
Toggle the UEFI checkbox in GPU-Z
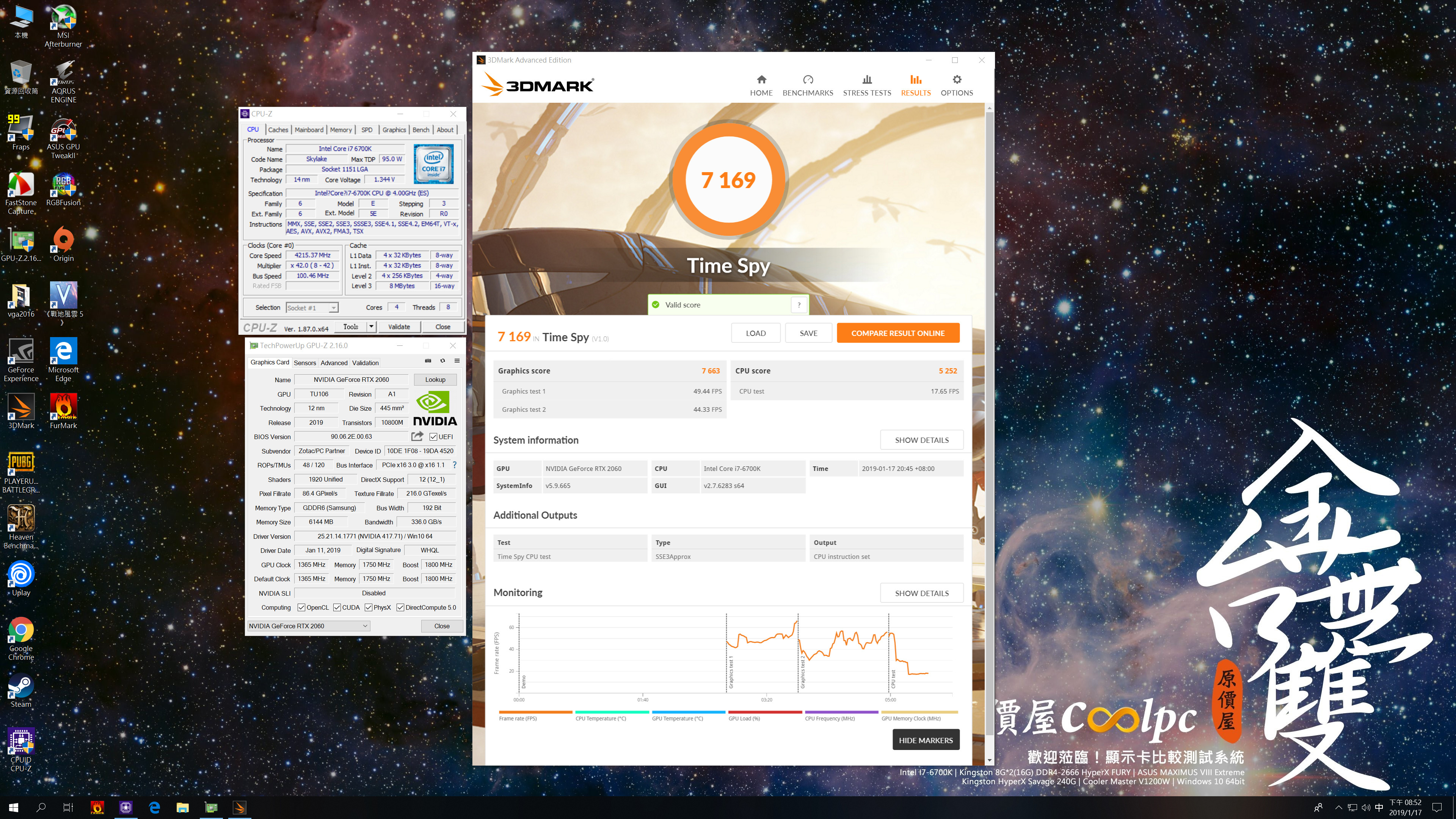(433, 436)
